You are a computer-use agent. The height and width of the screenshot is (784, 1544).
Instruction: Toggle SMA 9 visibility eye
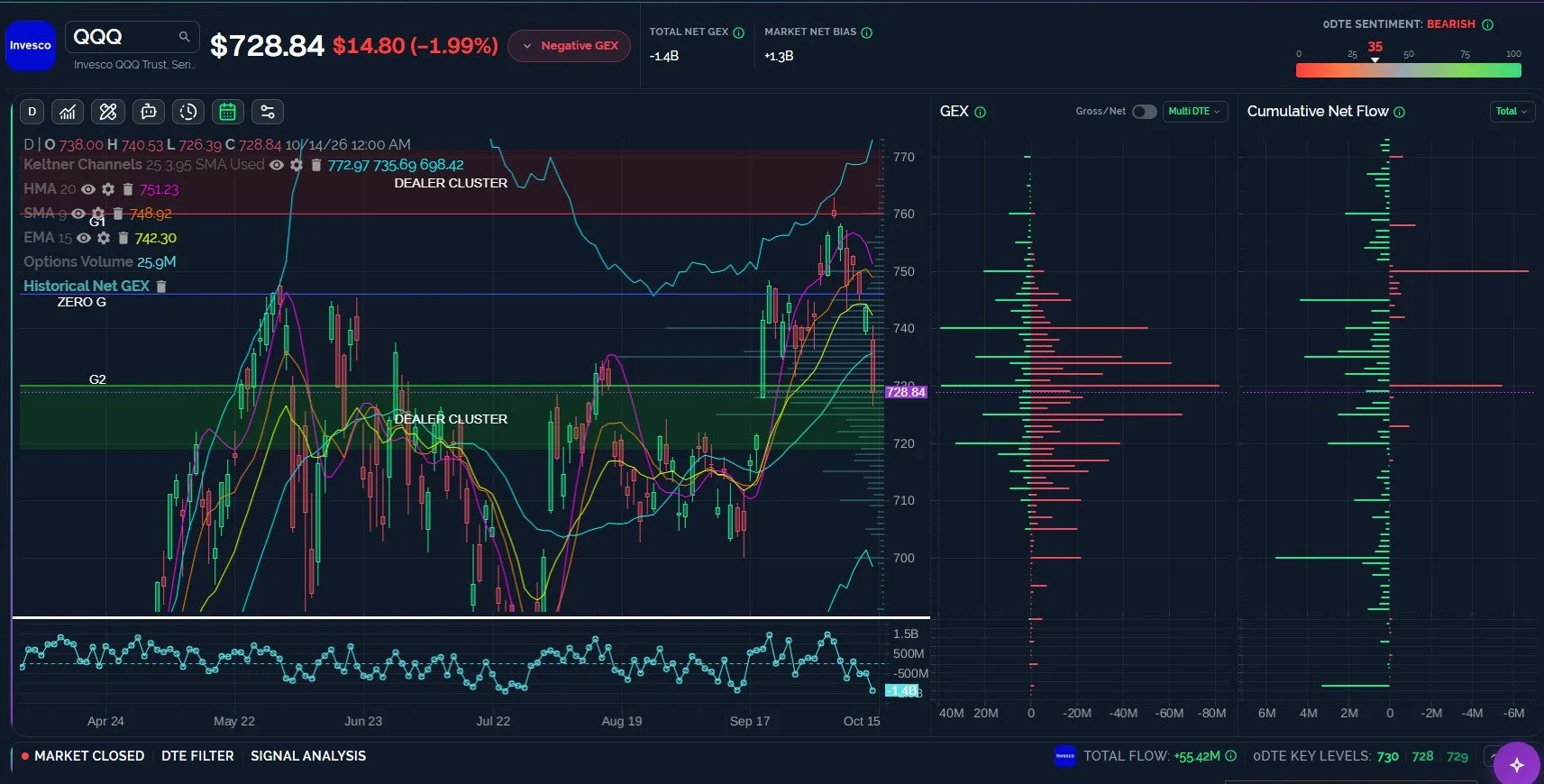[x=78, y=214]
